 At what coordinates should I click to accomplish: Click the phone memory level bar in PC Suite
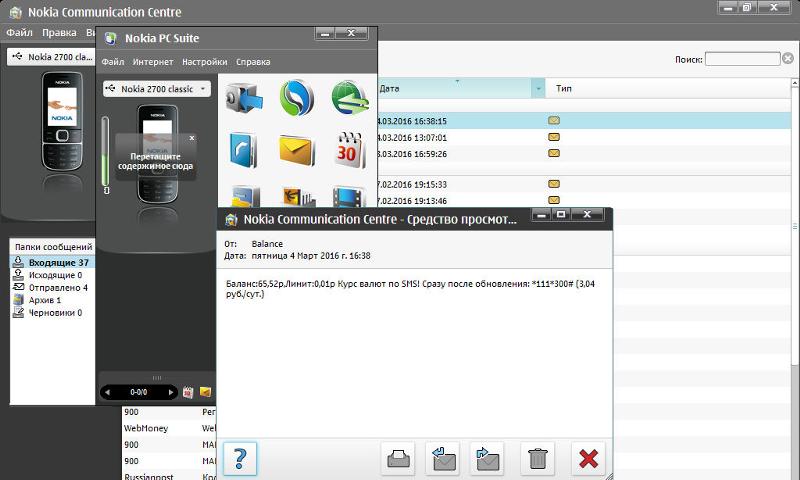(105, 152)
